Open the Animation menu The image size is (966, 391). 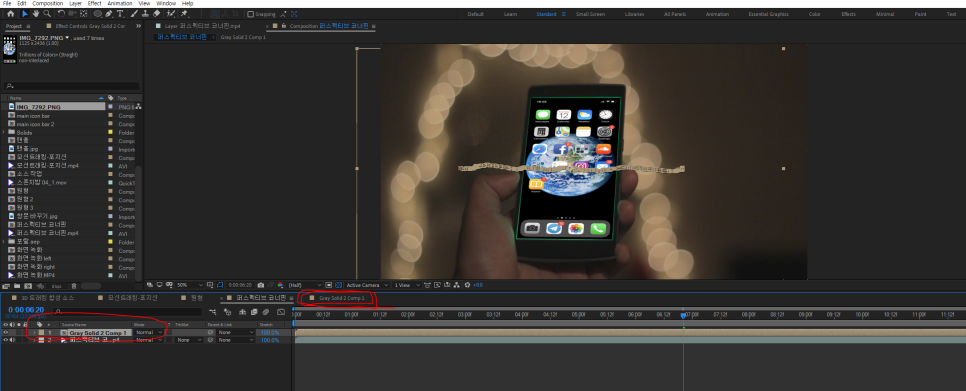pyautogui.click(x=120, y=3)
